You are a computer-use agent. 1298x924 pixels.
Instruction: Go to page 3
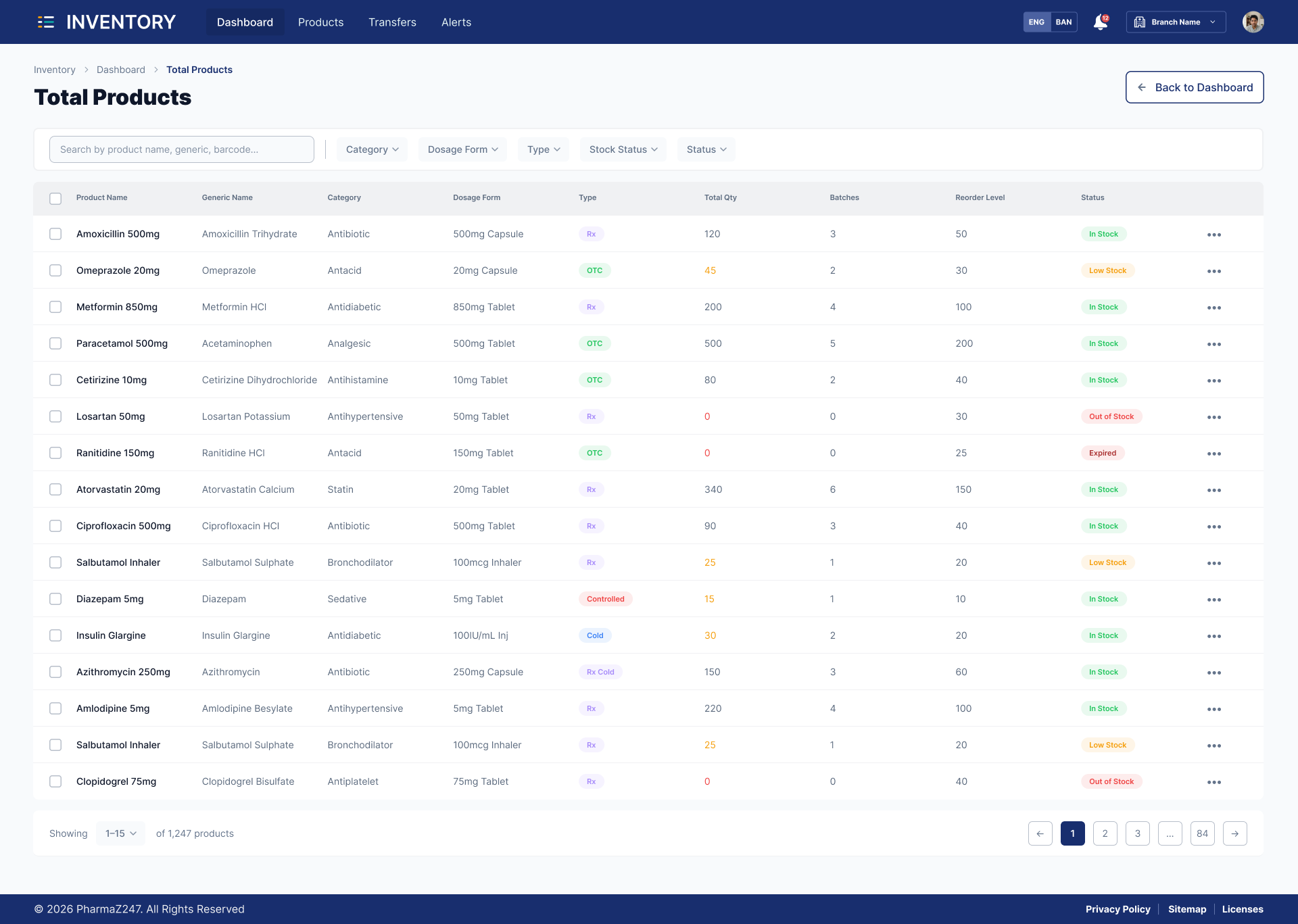coord(1137,833)
